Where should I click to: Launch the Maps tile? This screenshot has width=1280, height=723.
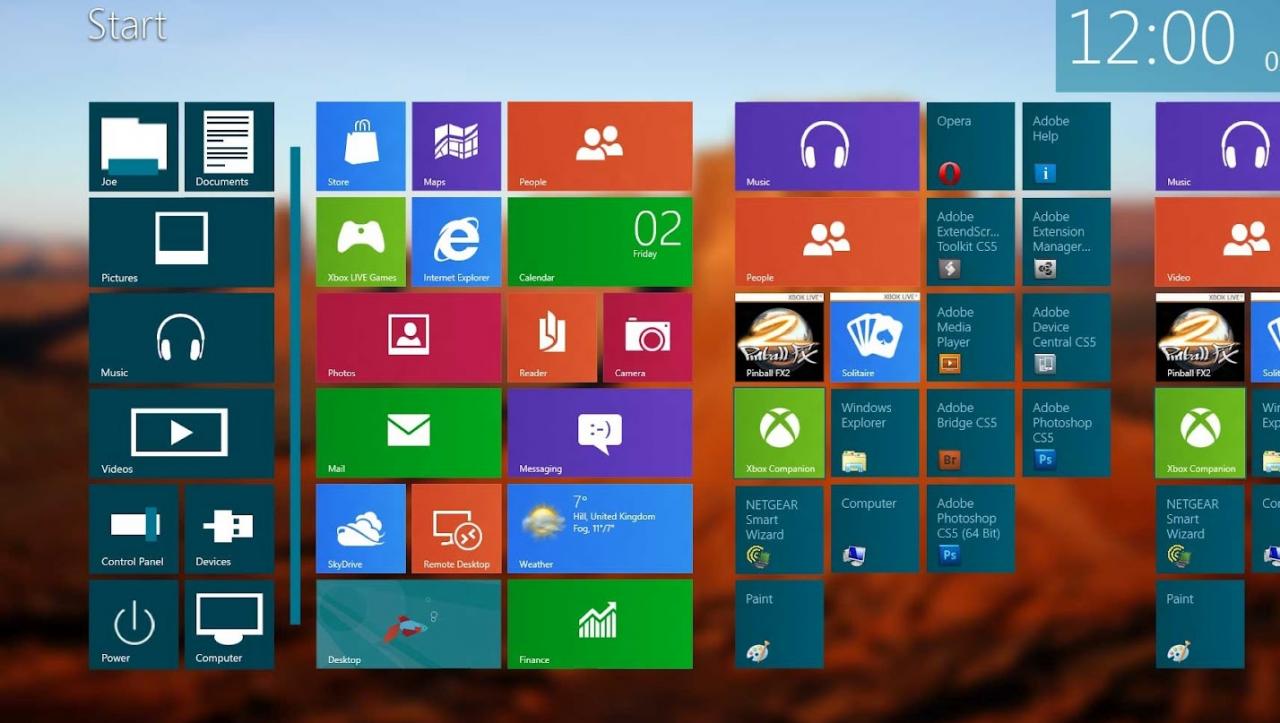click(456, 146)
